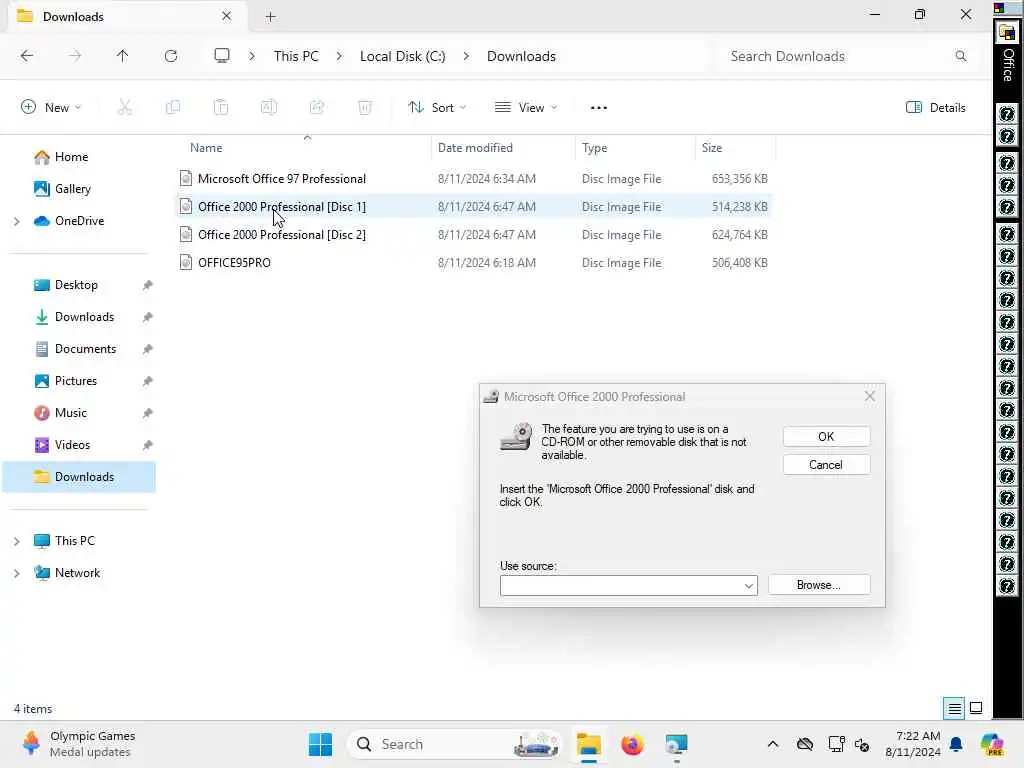Click the top icon in Office shortcut bar

(x=1006, y=32)
